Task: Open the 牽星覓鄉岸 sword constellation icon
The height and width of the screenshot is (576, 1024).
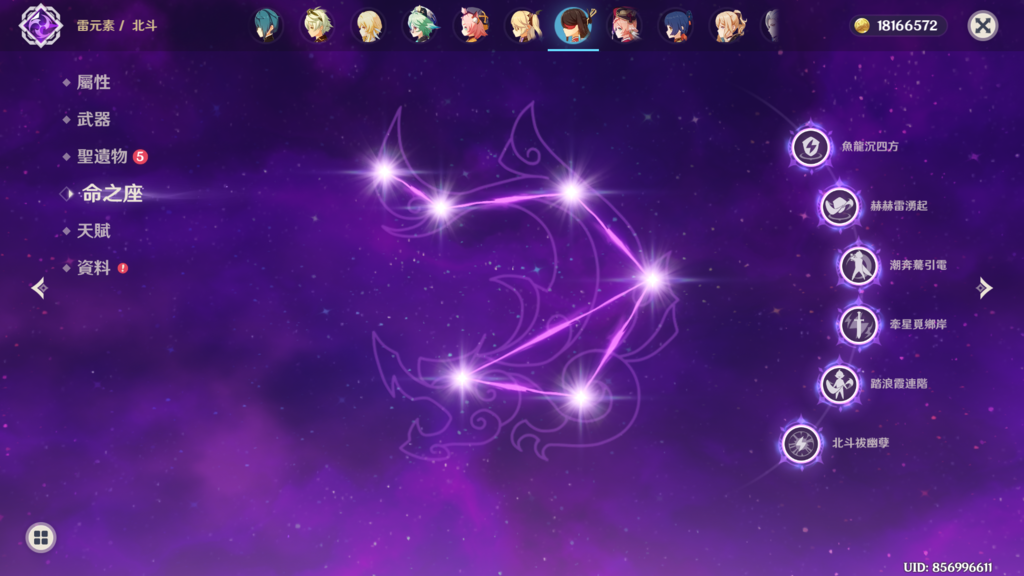Action: (x=858, y=324)
